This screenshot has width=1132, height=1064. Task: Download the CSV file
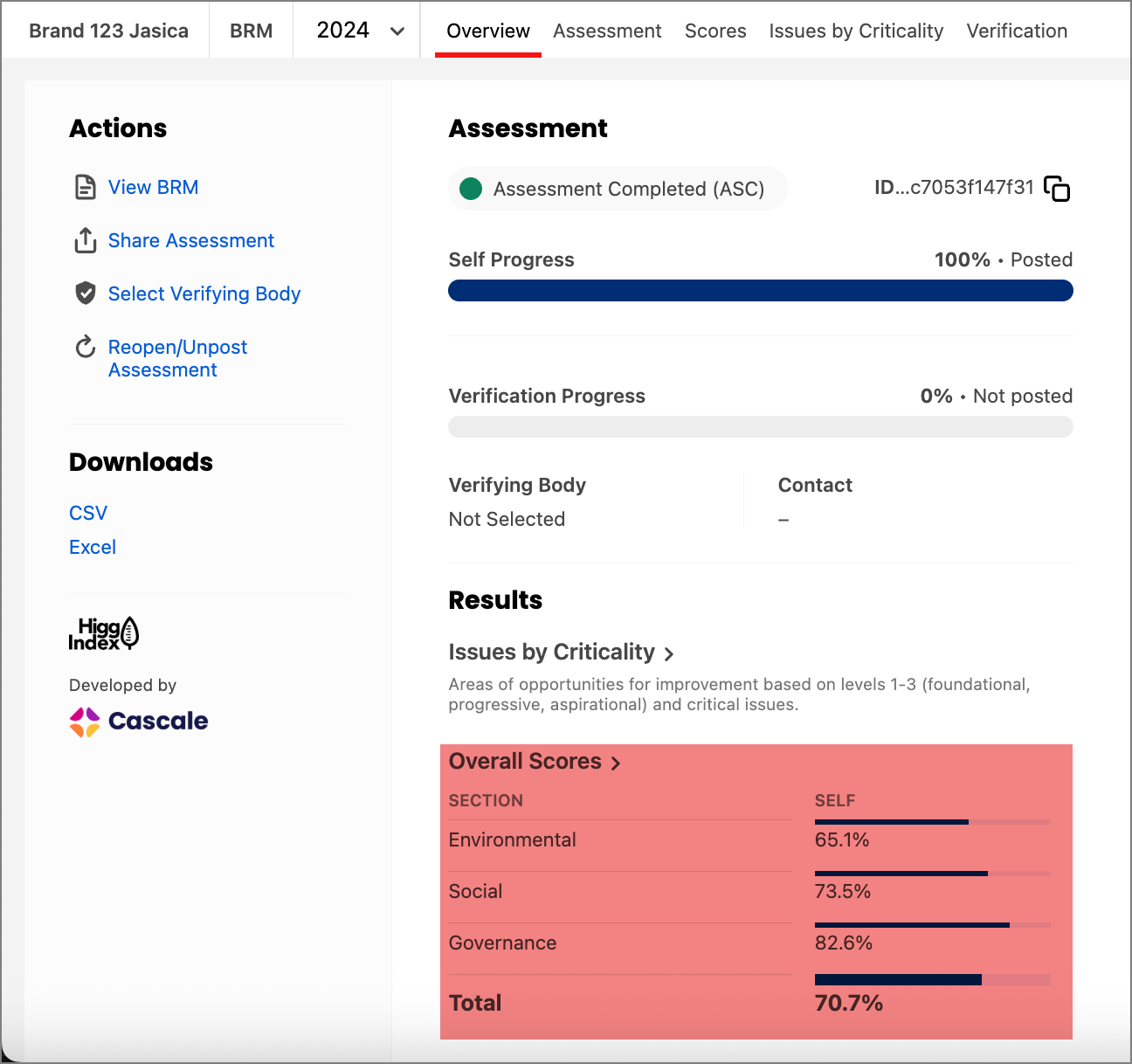click(x=88, y=513)
